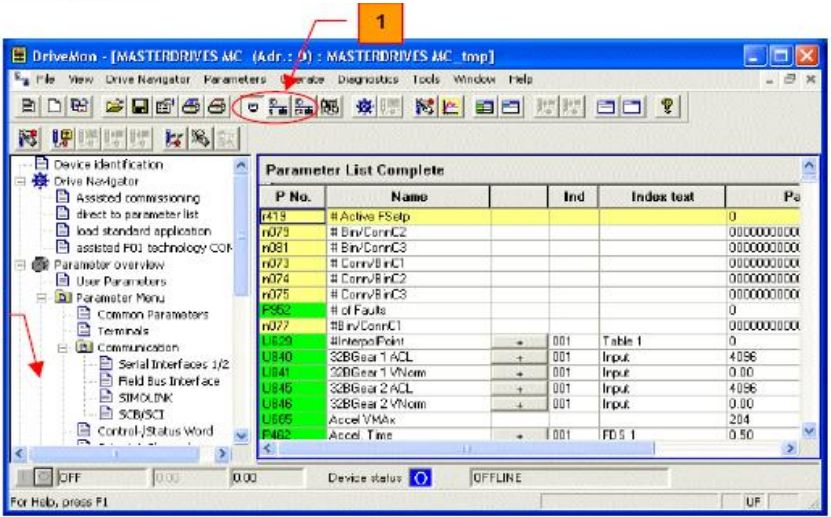Click the Drive Navigator gear tree icon
Screen dimensions: 831x517
41,181
